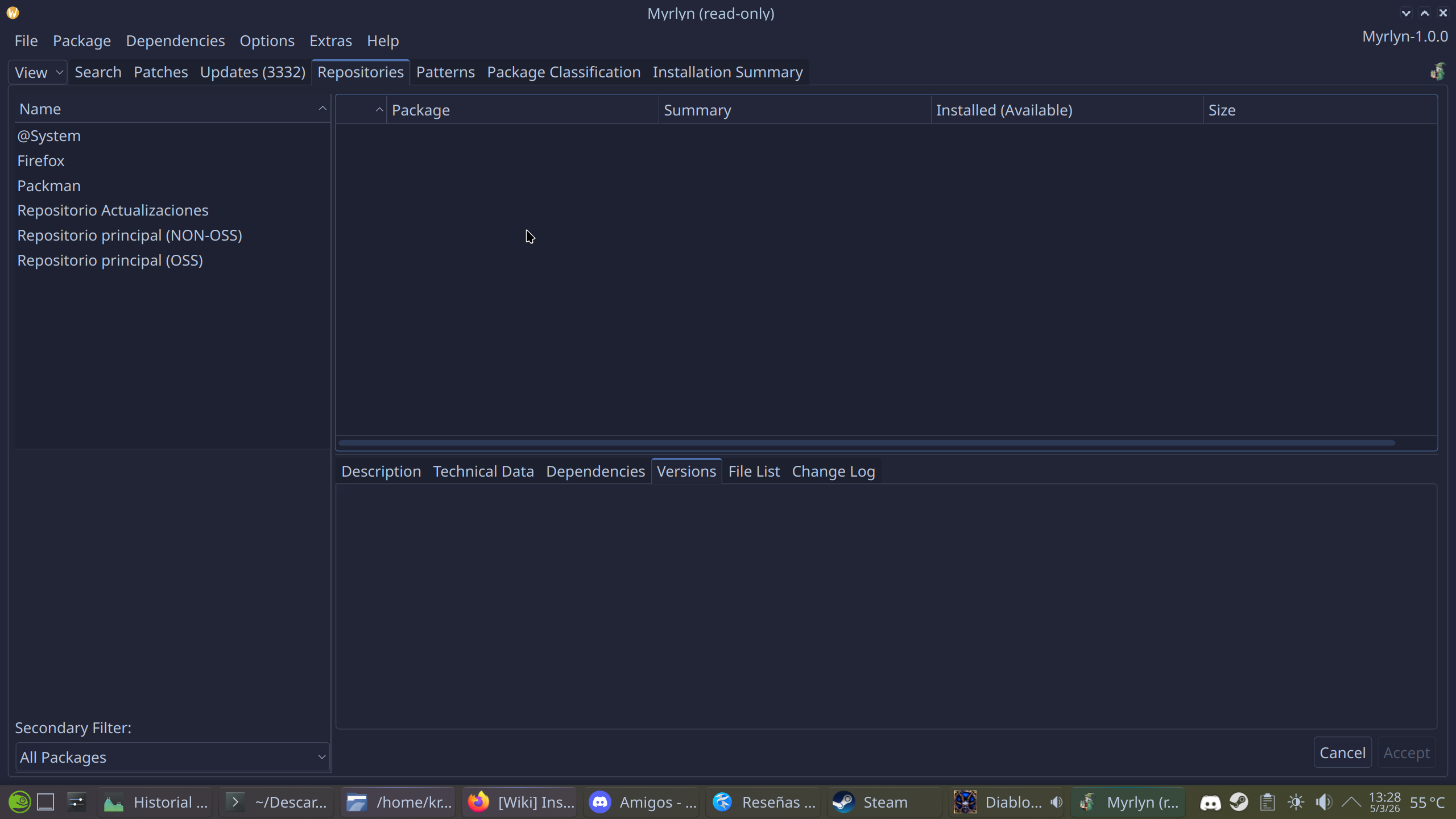The width and height of the screenshot is (1456, 819).
Task: Open the Secondary Filter All Packages combo box
Action: [172, 757]
